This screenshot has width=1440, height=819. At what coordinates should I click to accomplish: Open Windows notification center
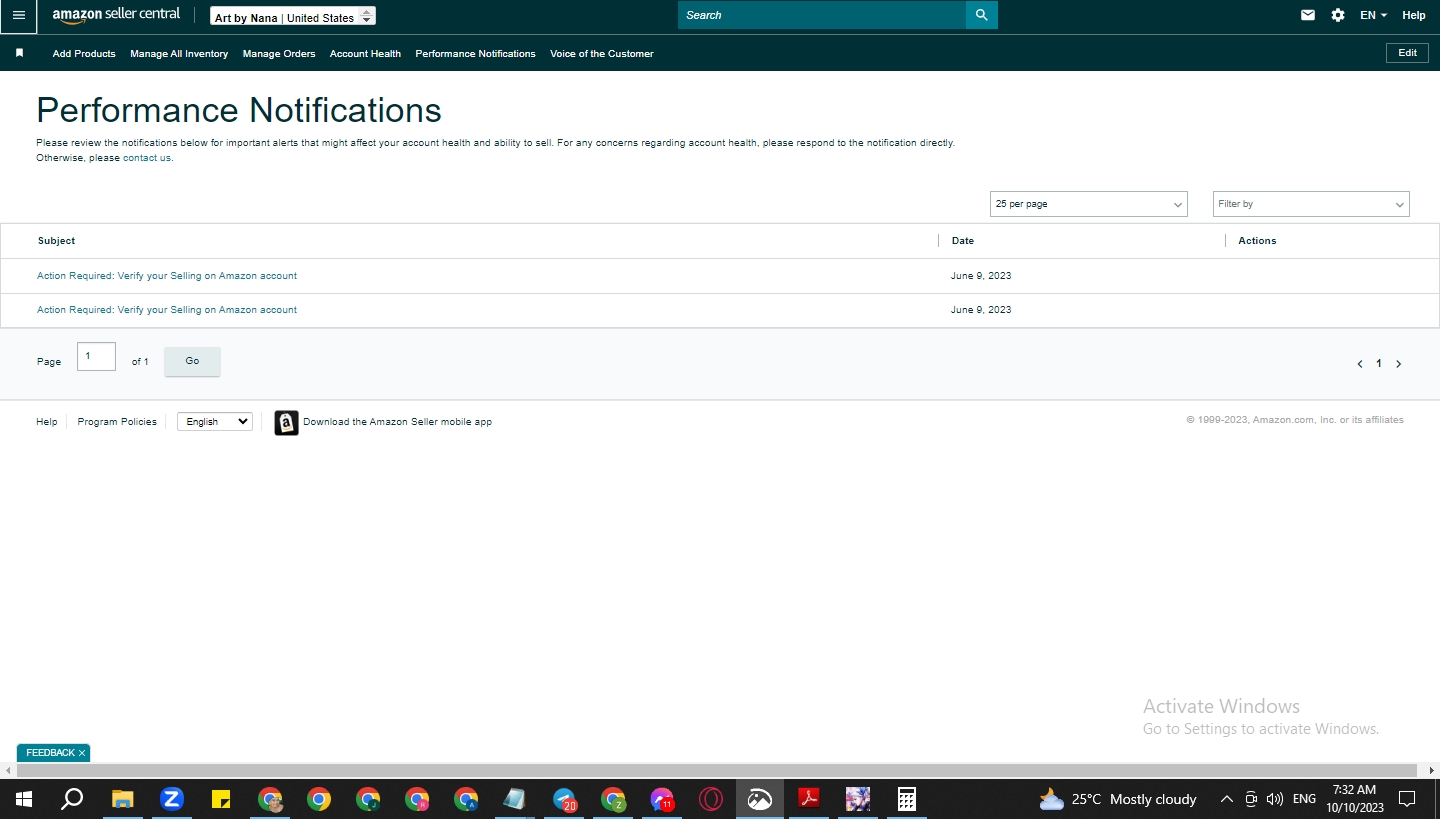(x=1407, y=799)
